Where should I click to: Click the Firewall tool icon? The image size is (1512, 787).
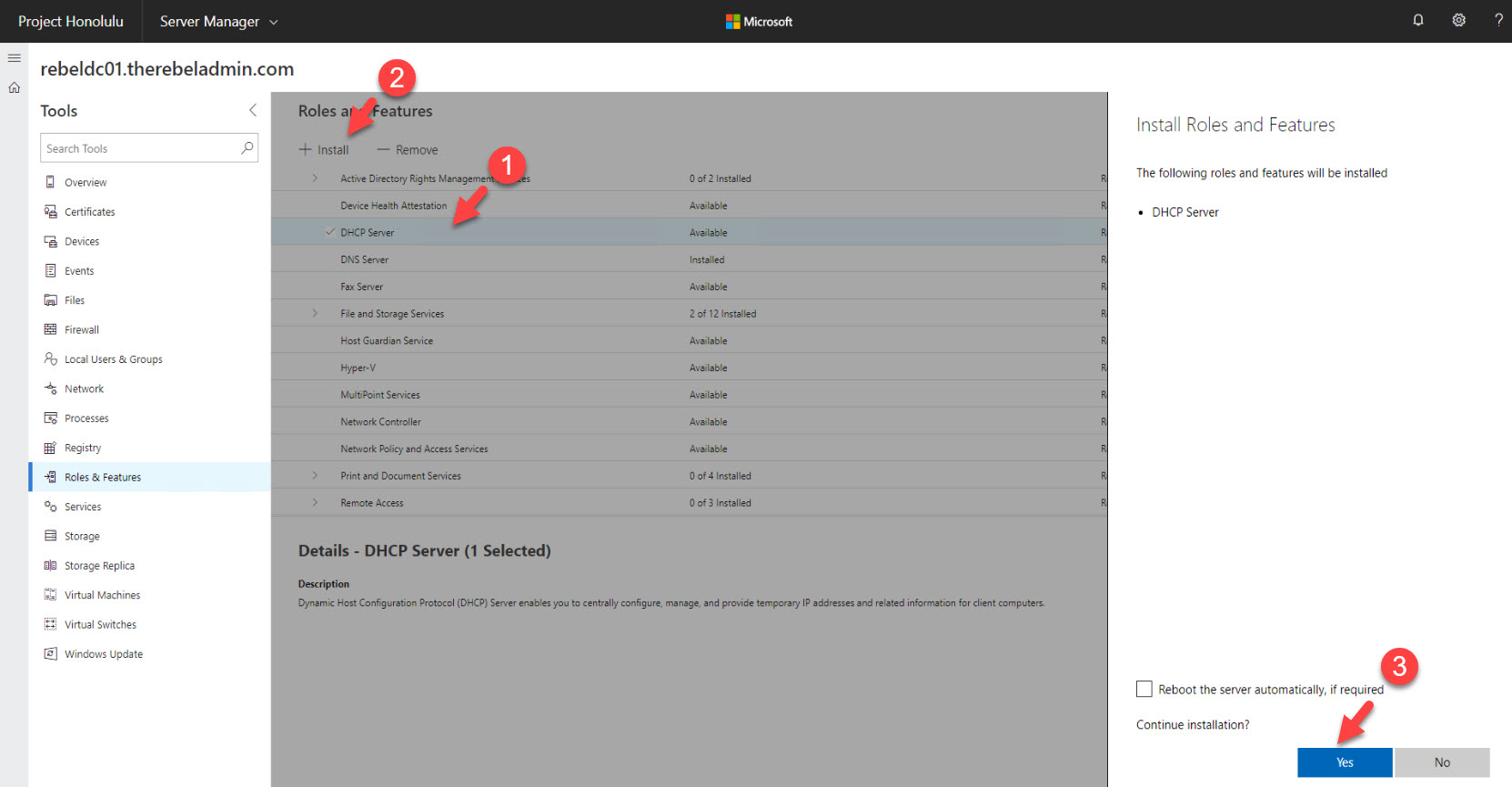tap(50, 329)
